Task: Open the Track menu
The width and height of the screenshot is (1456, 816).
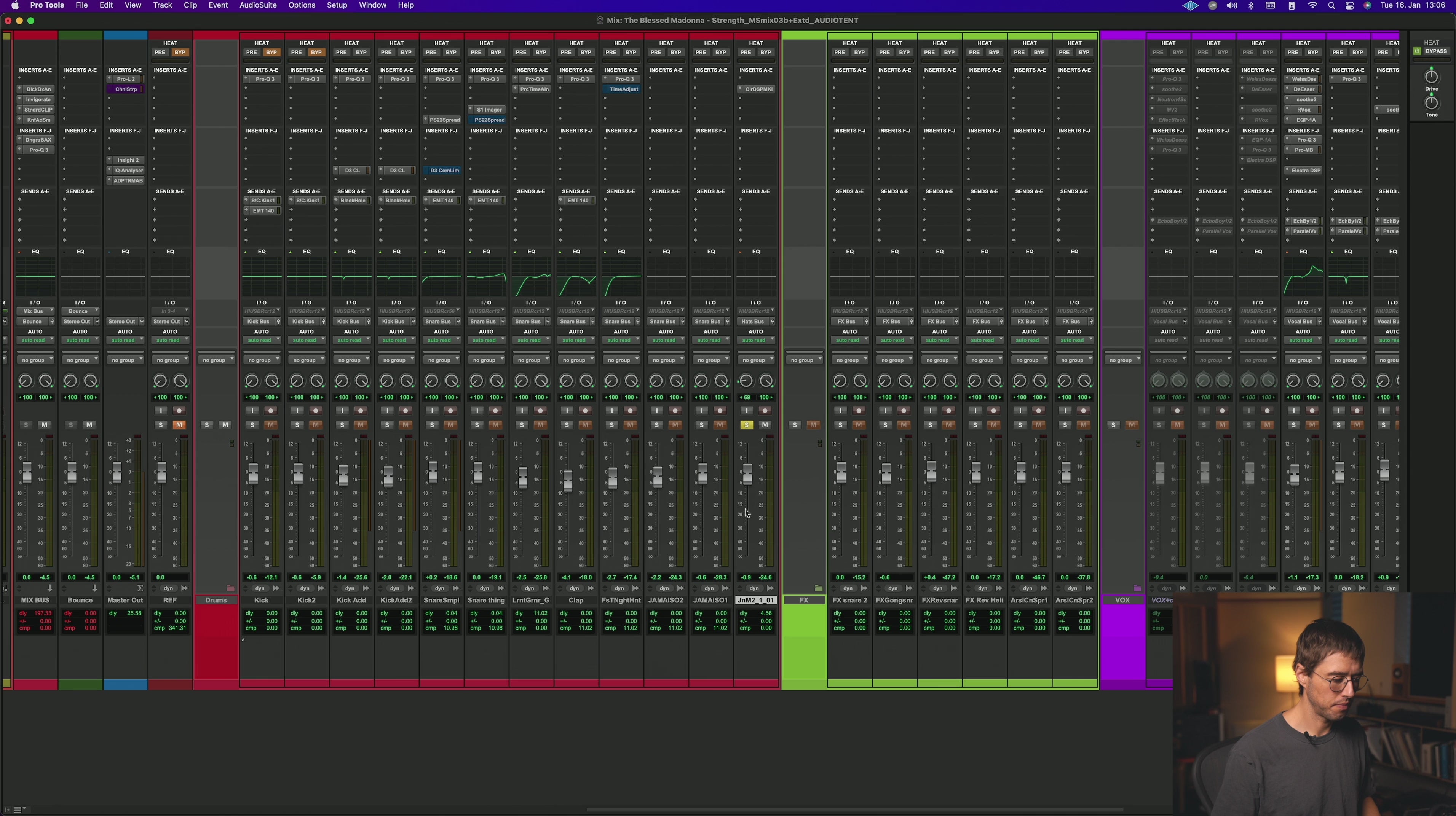Action: 162,6
